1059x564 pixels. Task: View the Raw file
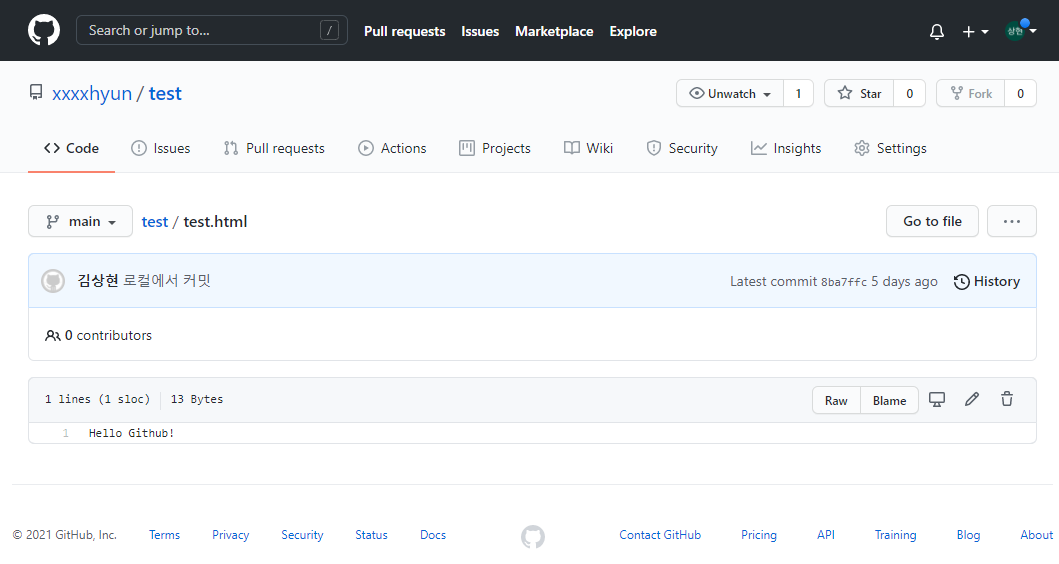coord(836,401)
